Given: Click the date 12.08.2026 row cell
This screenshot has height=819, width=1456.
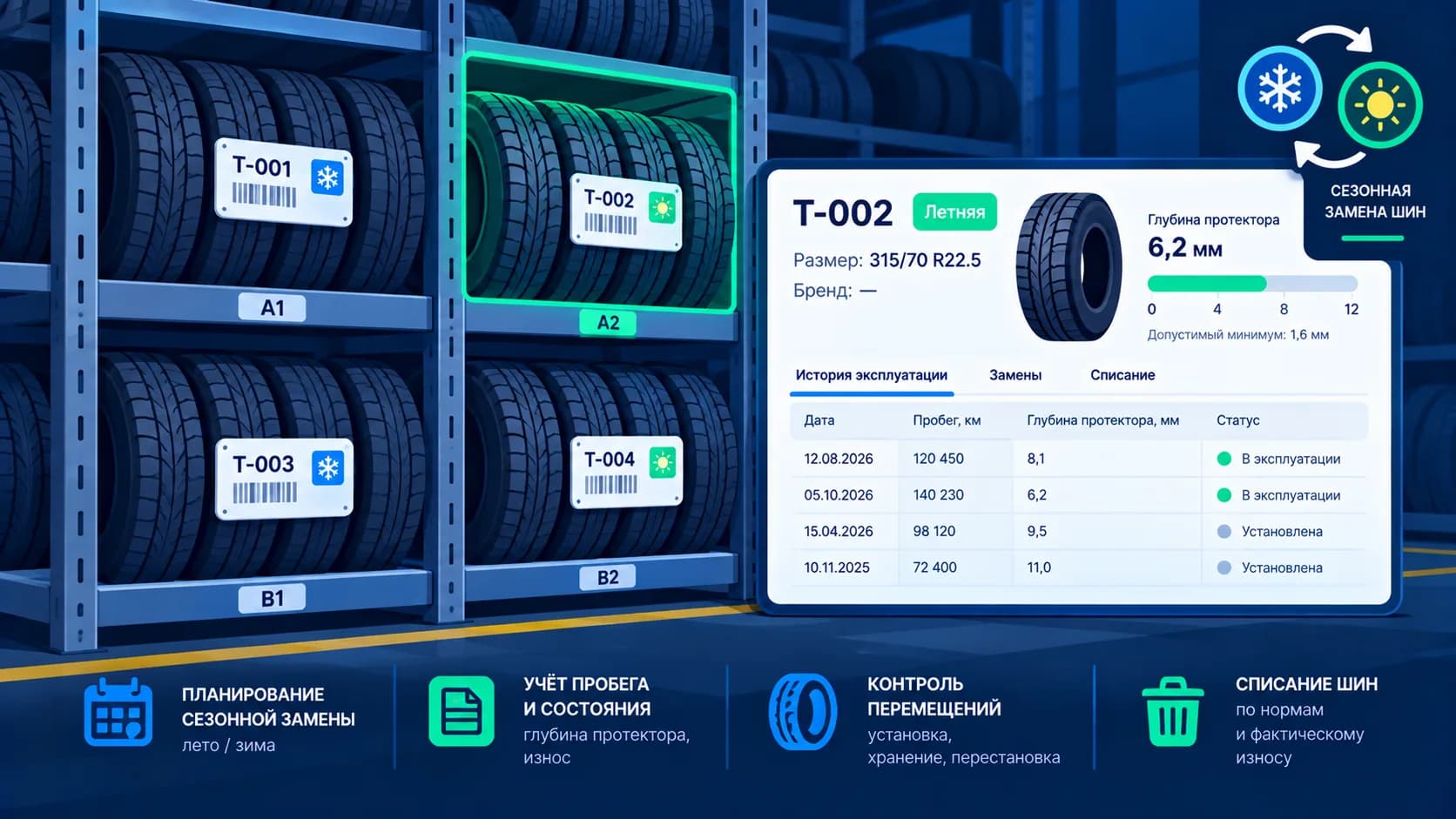Looking at the screenshot, I should click(x=838, y=459).
